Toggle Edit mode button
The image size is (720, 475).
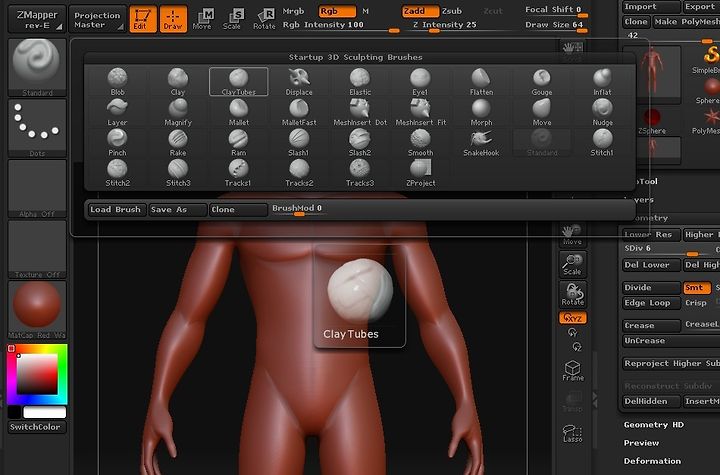click(143, 19)
